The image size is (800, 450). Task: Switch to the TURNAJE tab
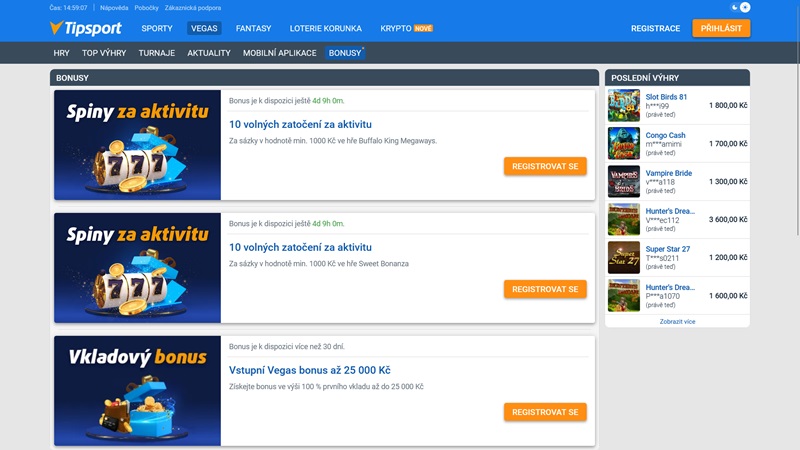click(157, 53)
